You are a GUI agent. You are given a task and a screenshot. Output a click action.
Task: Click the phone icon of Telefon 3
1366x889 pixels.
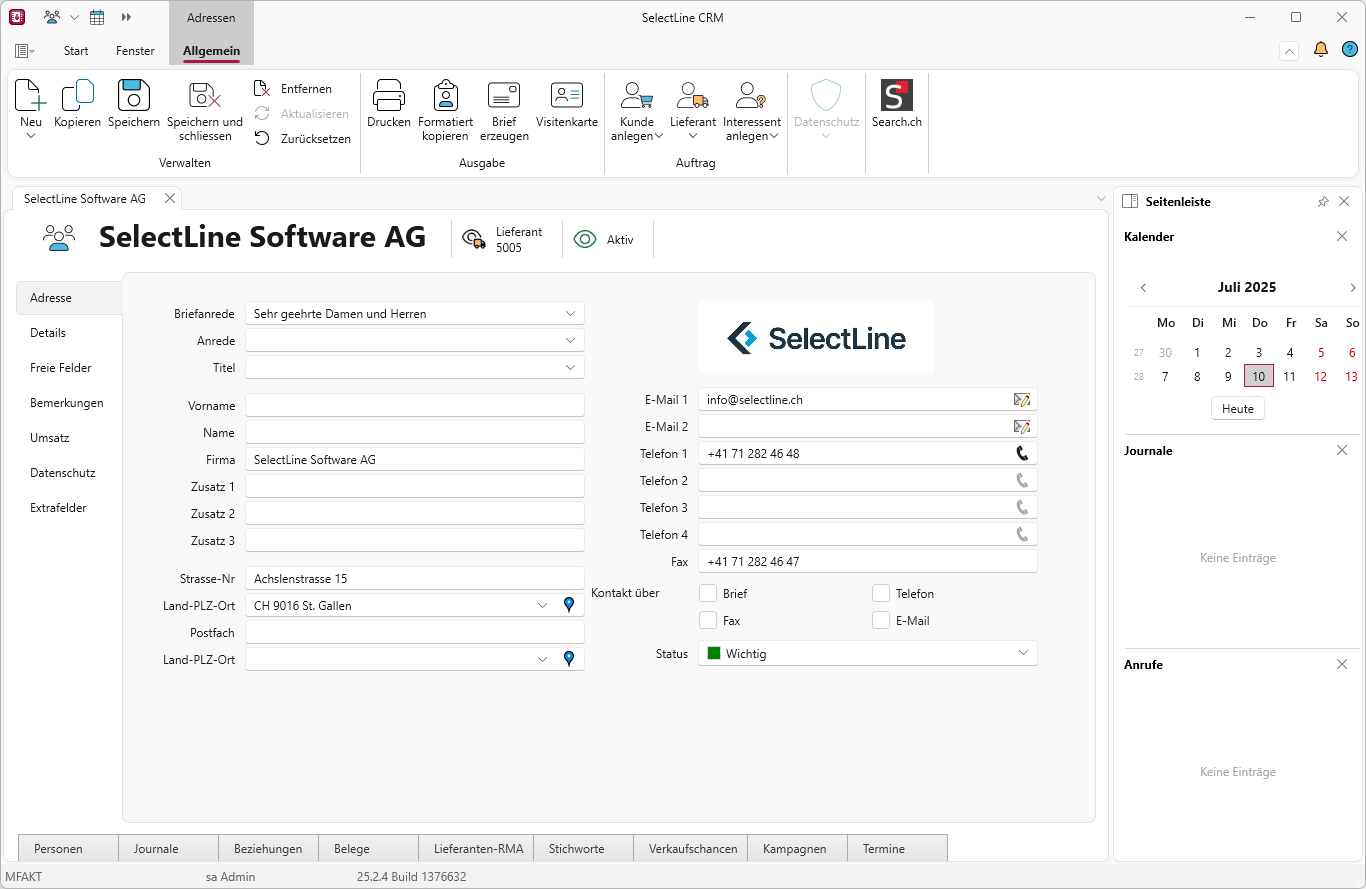[1022, 507]
